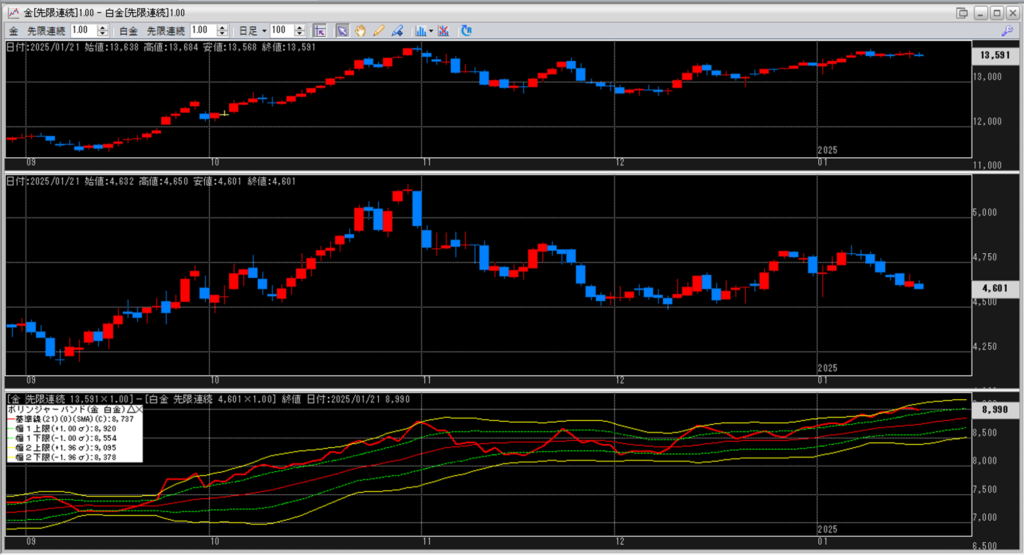This screenshot has height=555, width=1024.
Task: Select the arrow pointer cursor tool
Action: 342,31
